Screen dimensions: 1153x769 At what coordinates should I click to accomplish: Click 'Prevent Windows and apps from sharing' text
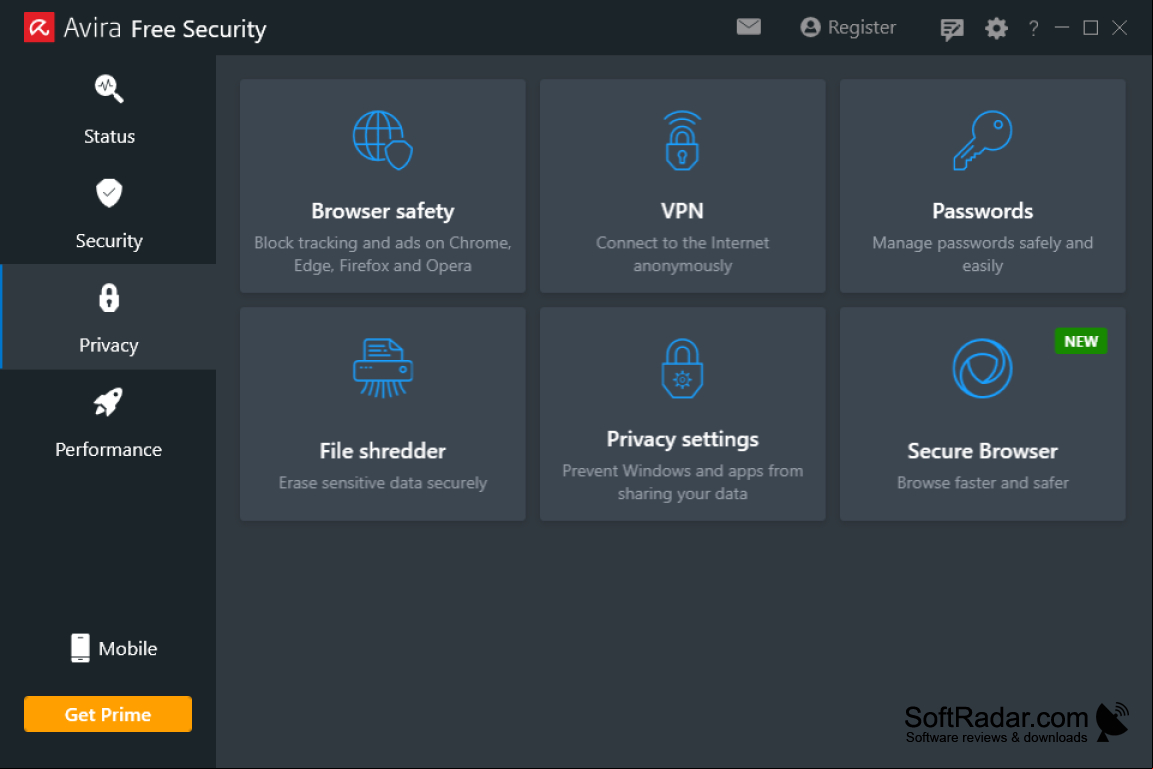(682, 482)
